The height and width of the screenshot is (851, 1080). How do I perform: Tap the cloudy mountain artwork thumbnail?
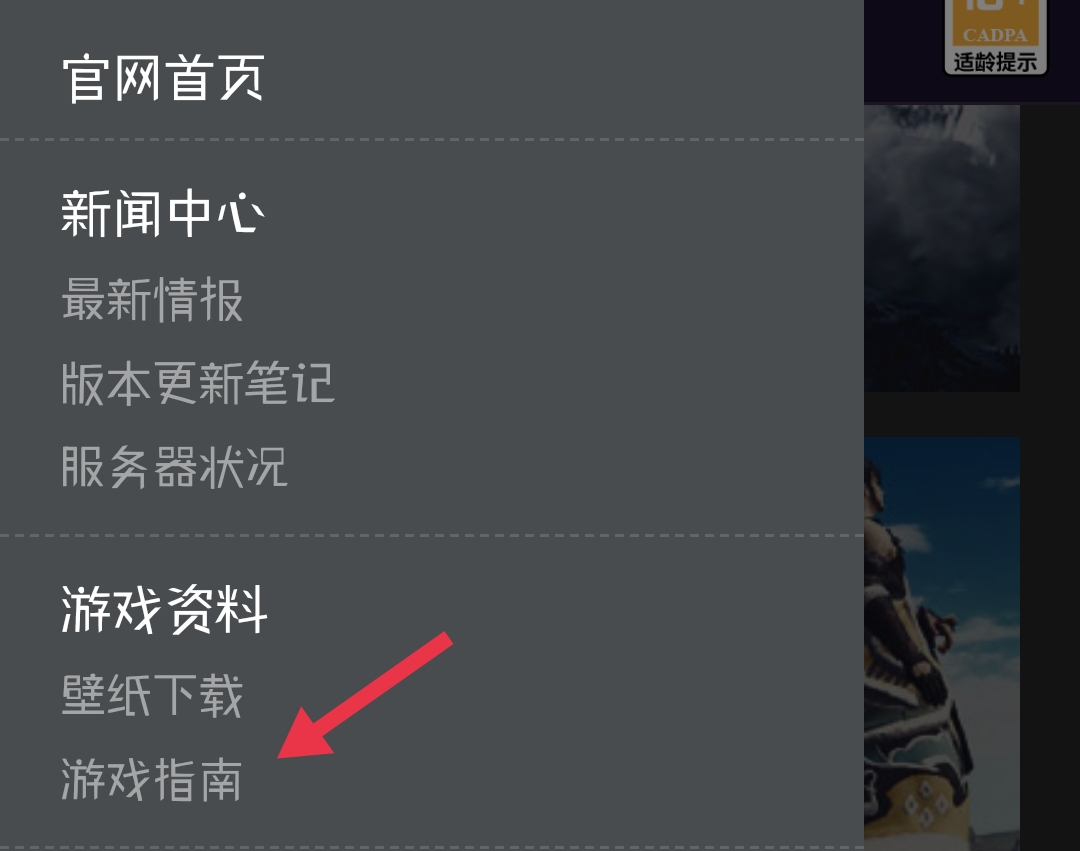tap(942, 249)
